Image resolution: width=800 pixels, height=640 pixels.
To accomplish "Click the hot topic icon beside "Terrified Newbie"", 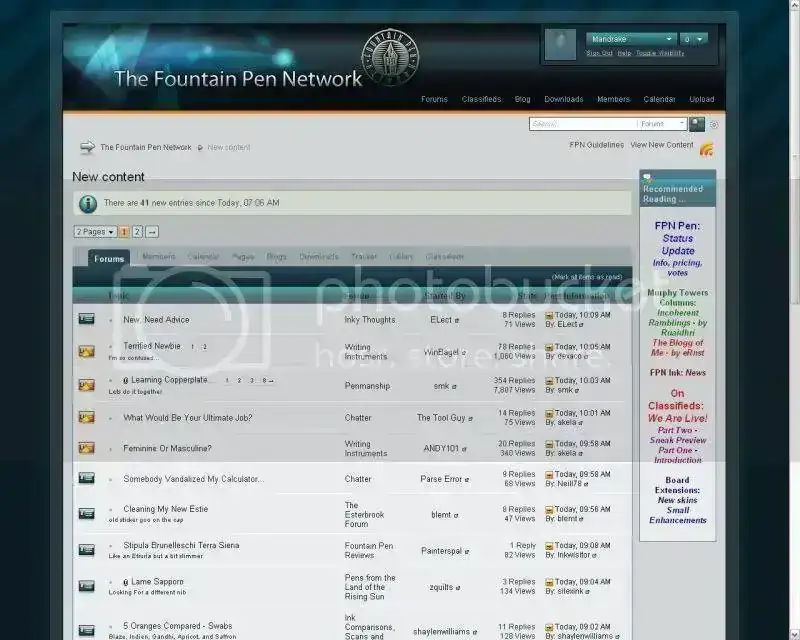I will pos(86,350).
